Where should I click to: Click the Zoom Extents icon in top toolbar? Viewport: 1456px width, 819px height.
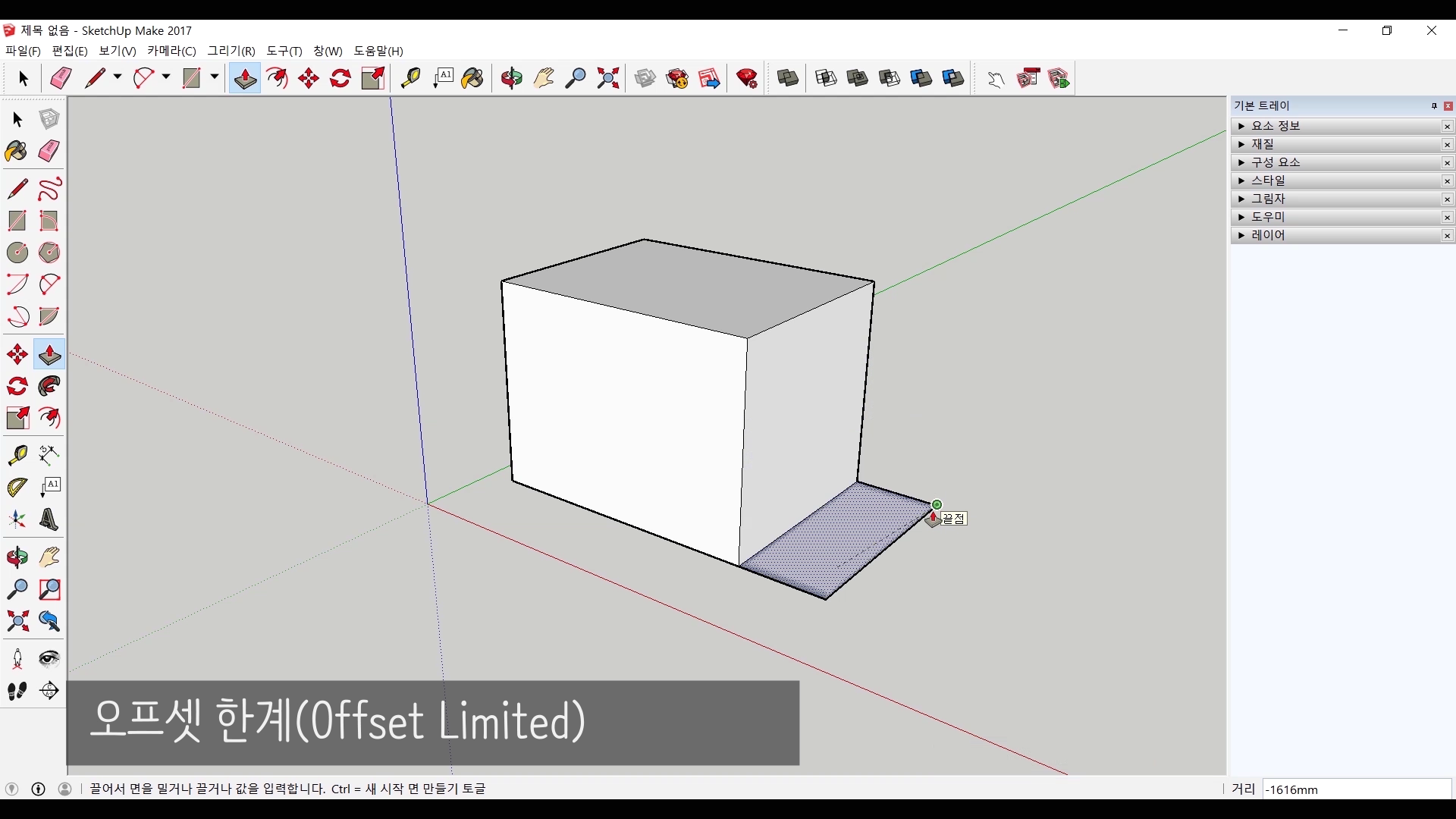coord(607,78)
